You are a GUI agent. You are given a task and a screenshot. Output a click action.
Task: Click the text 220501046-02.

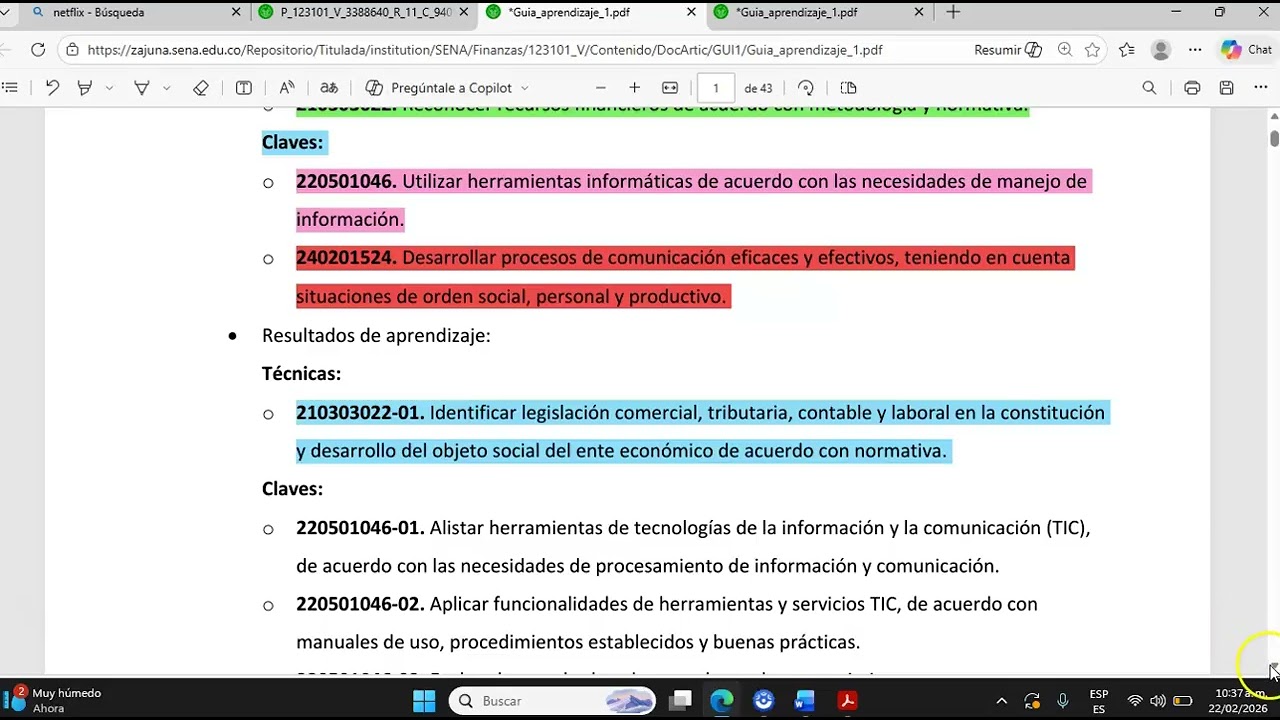click(x=360, y=604)
